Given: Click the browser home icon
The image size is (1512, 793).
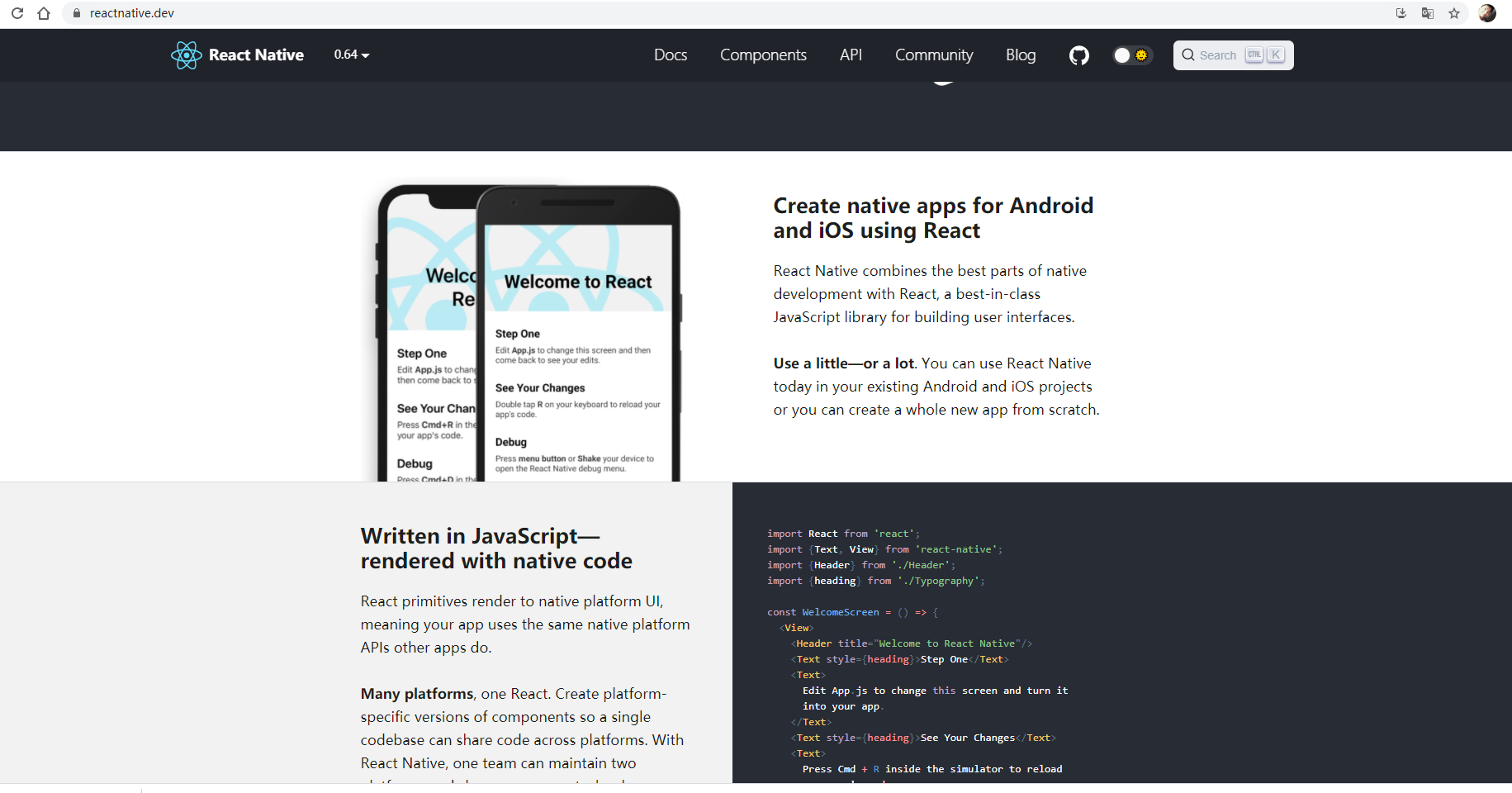Looking at the screenshot, I should (45, 13).
